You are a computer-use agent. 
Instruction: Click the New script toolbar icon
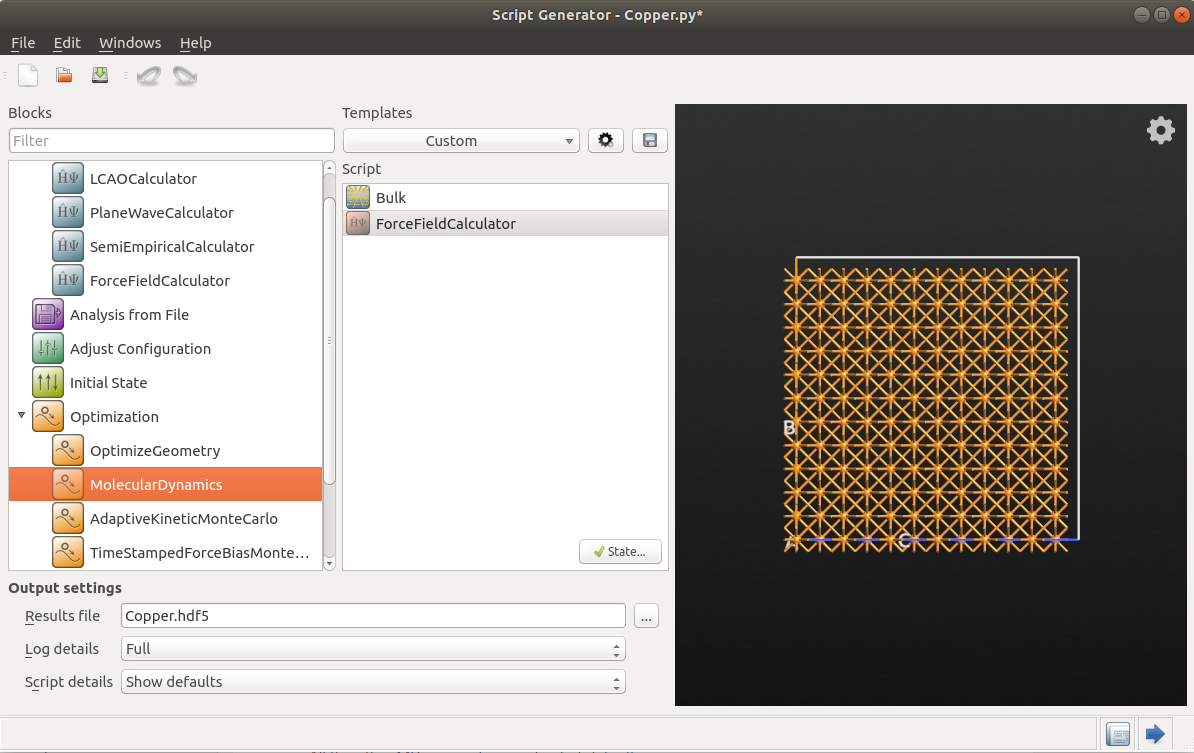tap(28, 75)
